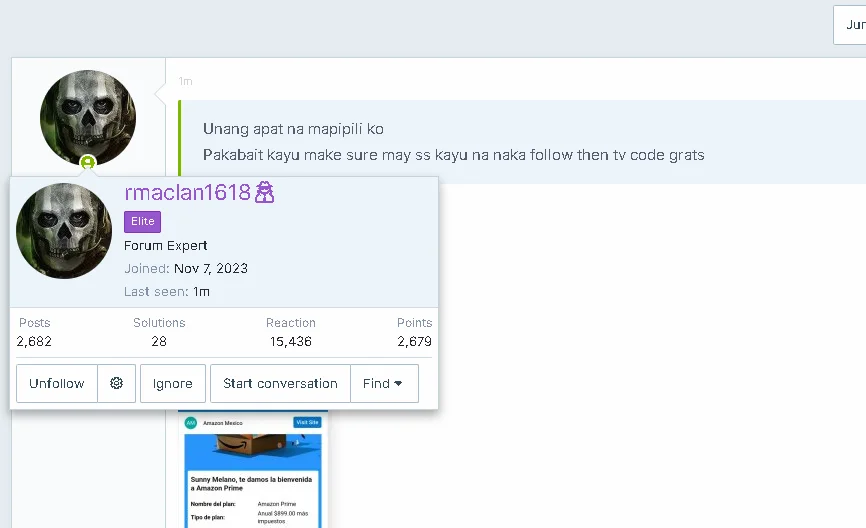Screen dimensions: 866x528
Task: Open the Amazon Prime screenshot attachment
Action: tap(253, 469)
